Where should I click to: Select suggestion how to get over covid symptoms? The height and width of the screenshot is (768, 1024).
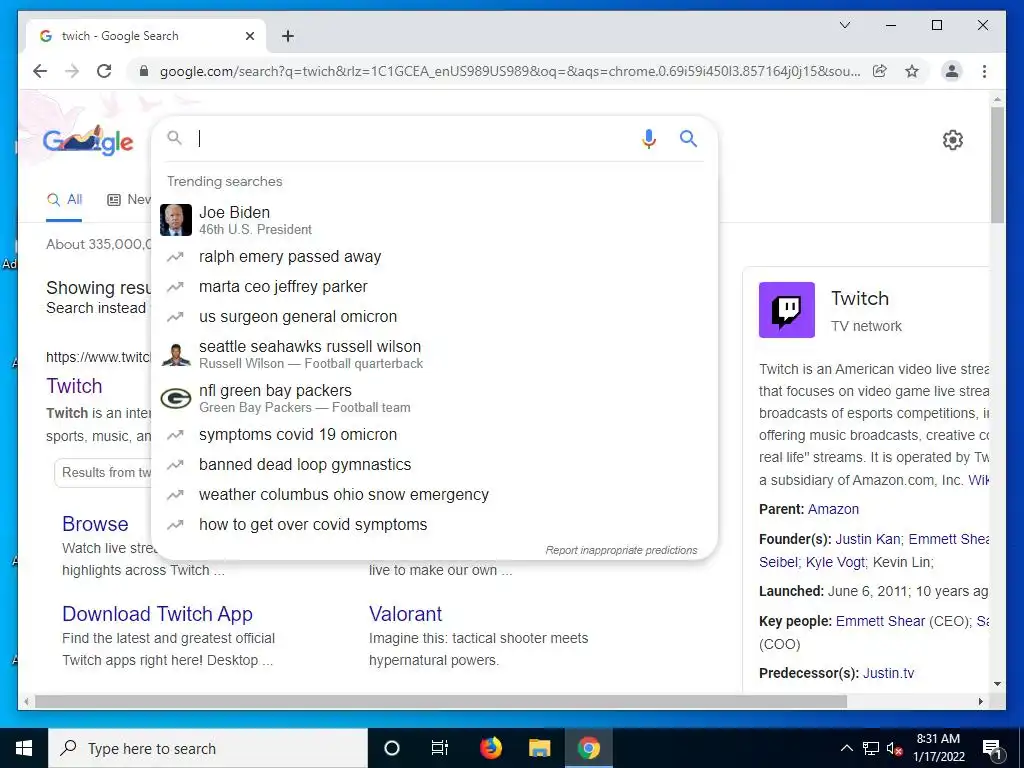click(x=434, y=524)
